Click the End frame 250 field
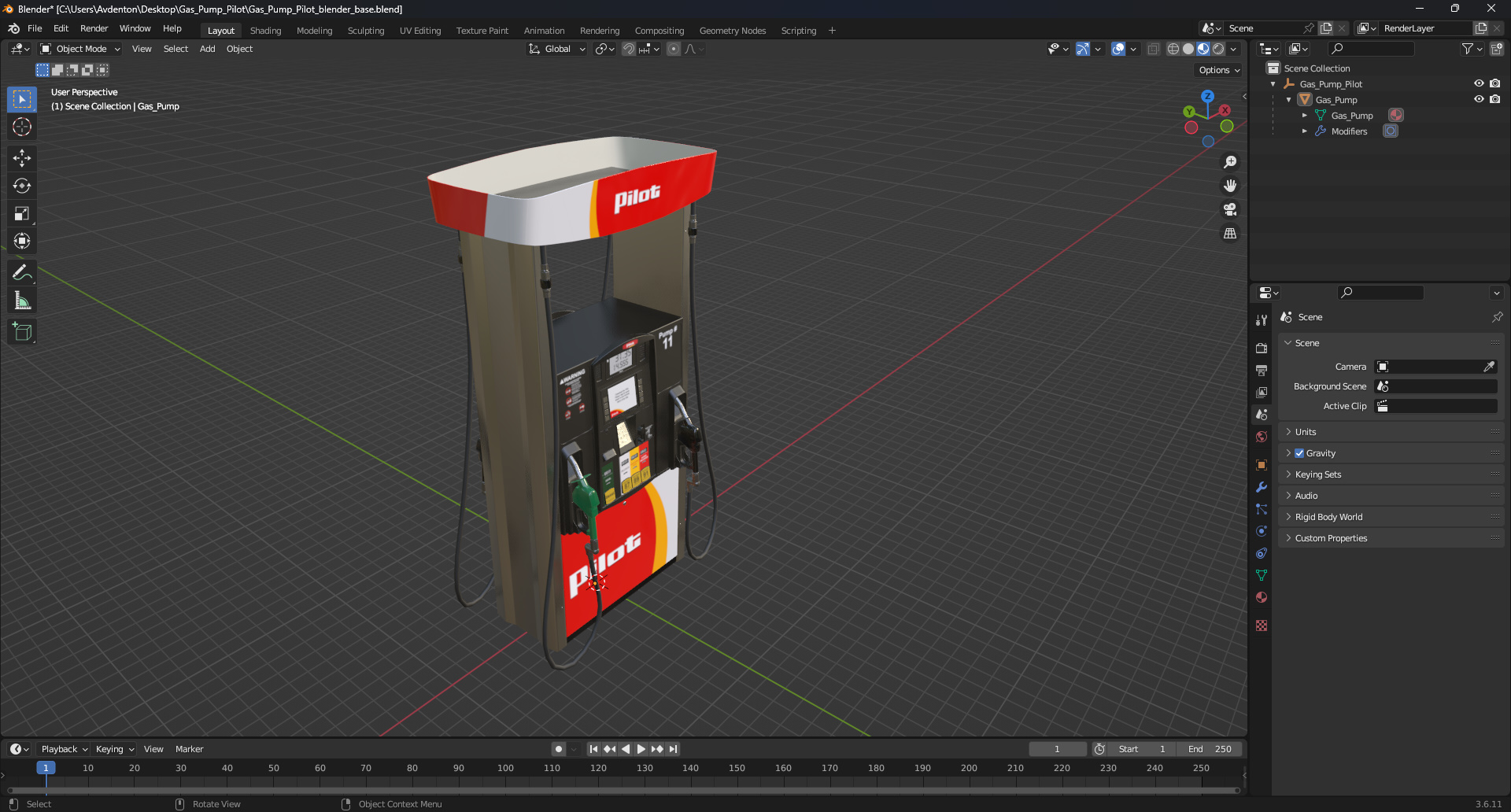This screenshot has width=1511, height=812. (x=1210, y=749)
